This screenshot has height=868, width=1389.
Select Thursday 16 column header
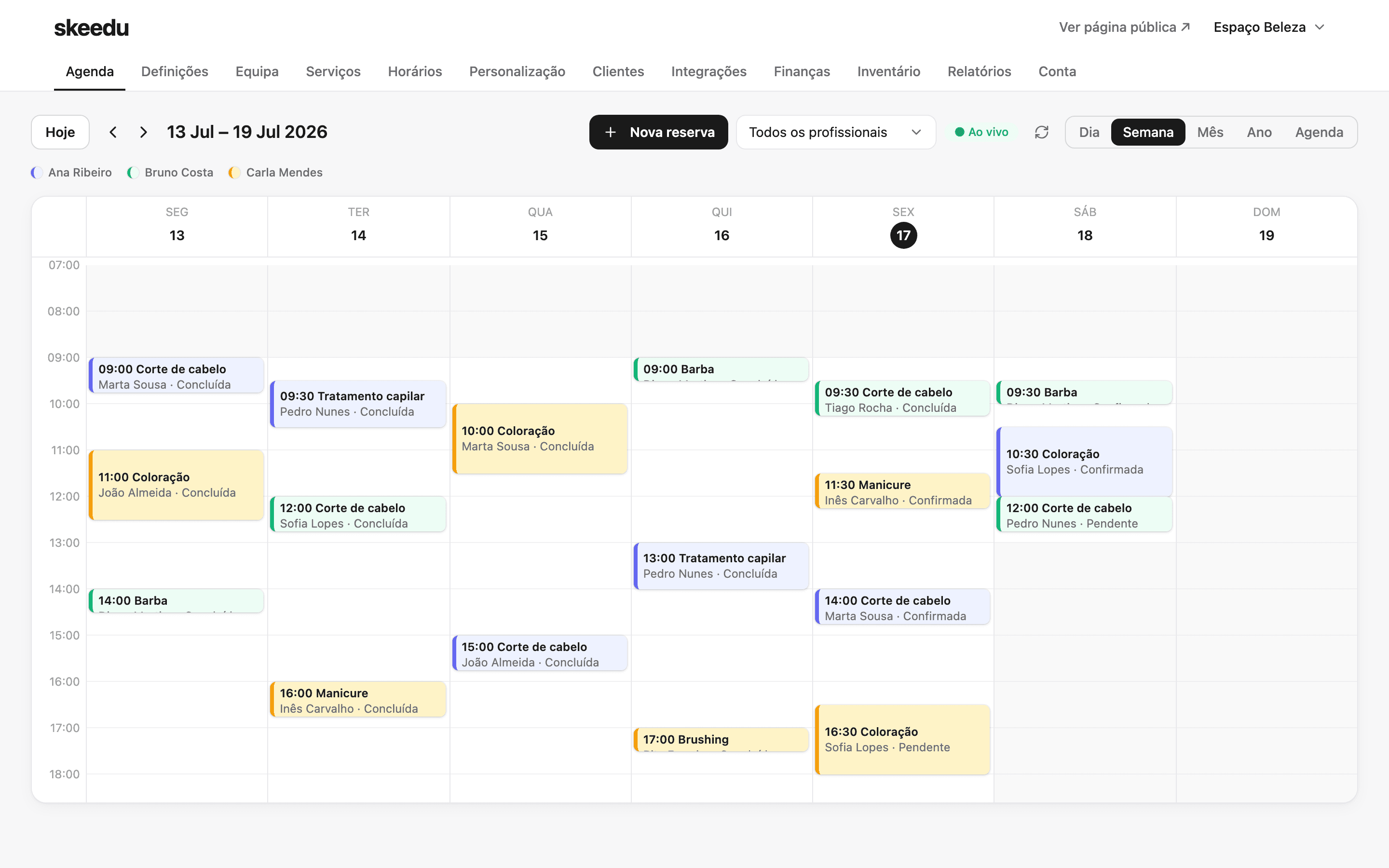pyautogui.click(x=722, y=226)
